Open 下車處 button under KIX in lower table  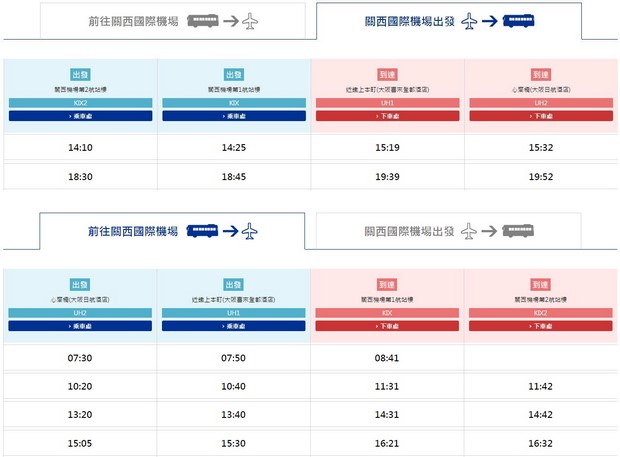point(387,326)
